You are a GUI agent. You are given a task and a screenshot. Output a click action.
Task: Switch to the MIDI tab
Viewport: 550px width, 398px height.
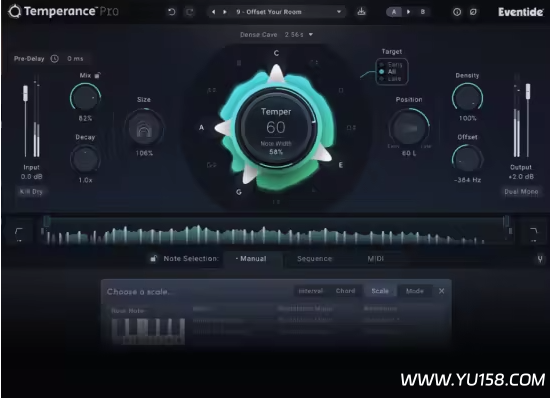375,259
